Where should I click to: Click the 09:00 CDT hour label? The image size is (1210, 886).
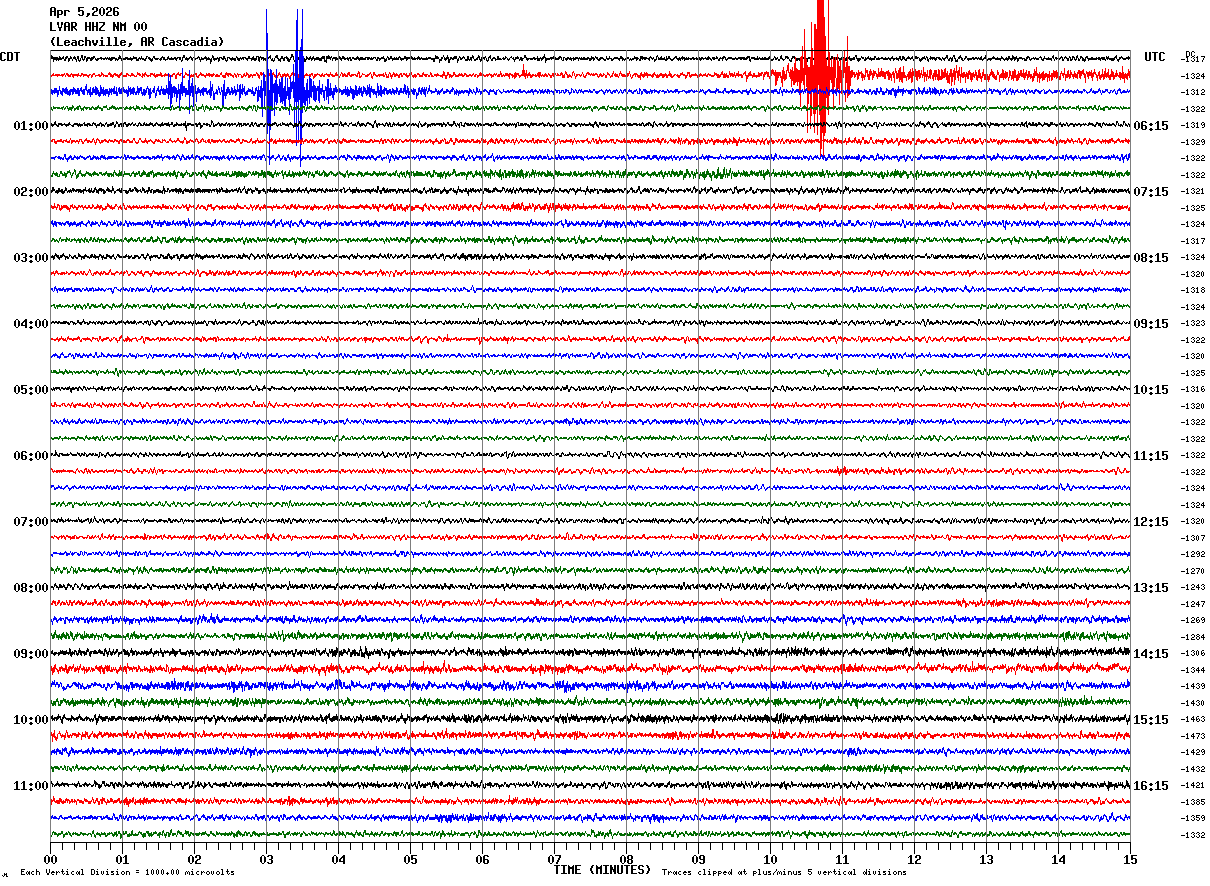tap(31, 653)
